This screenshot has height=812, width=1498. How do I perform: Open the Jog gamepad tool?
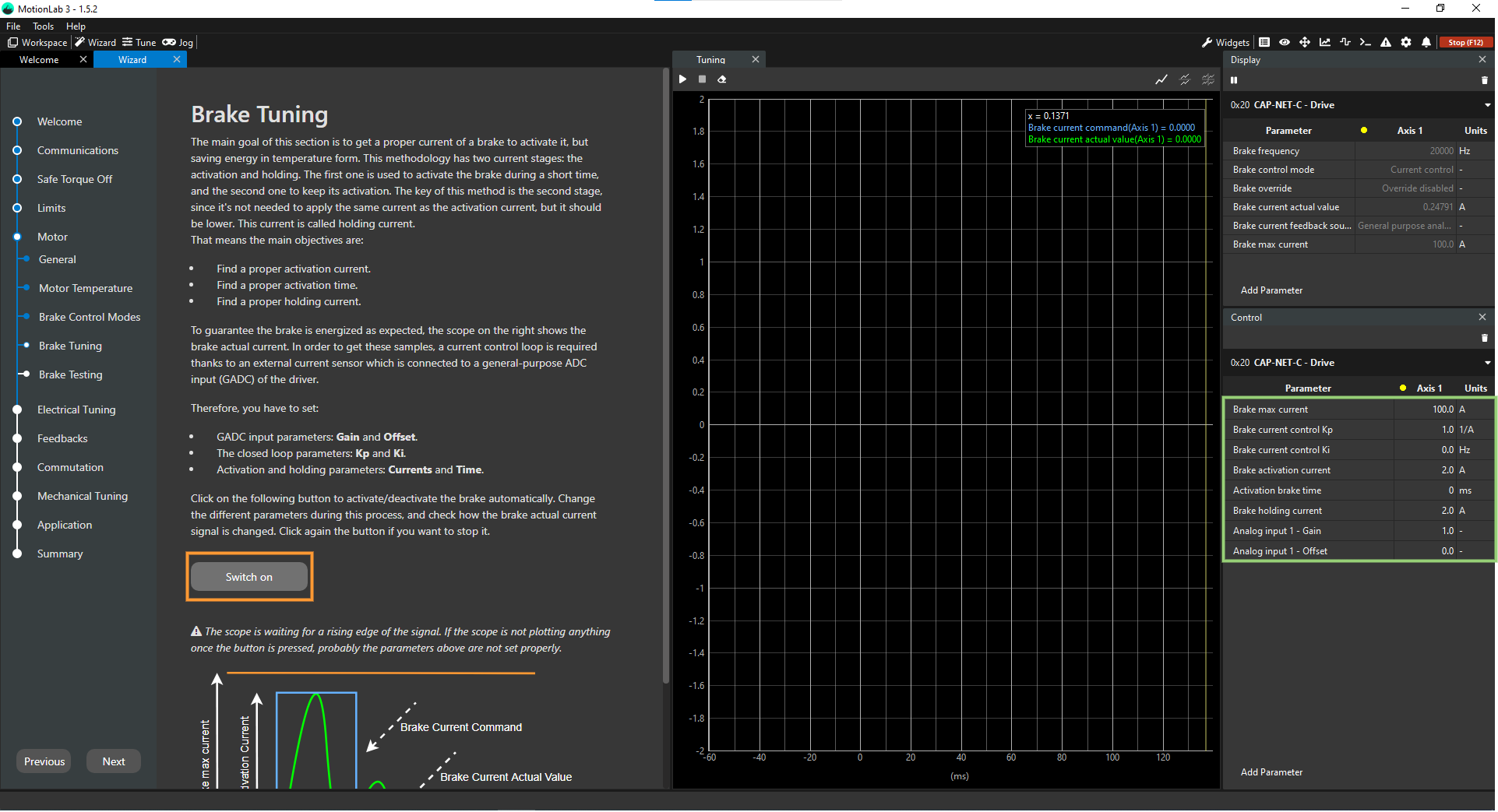(x=178, y=43)
